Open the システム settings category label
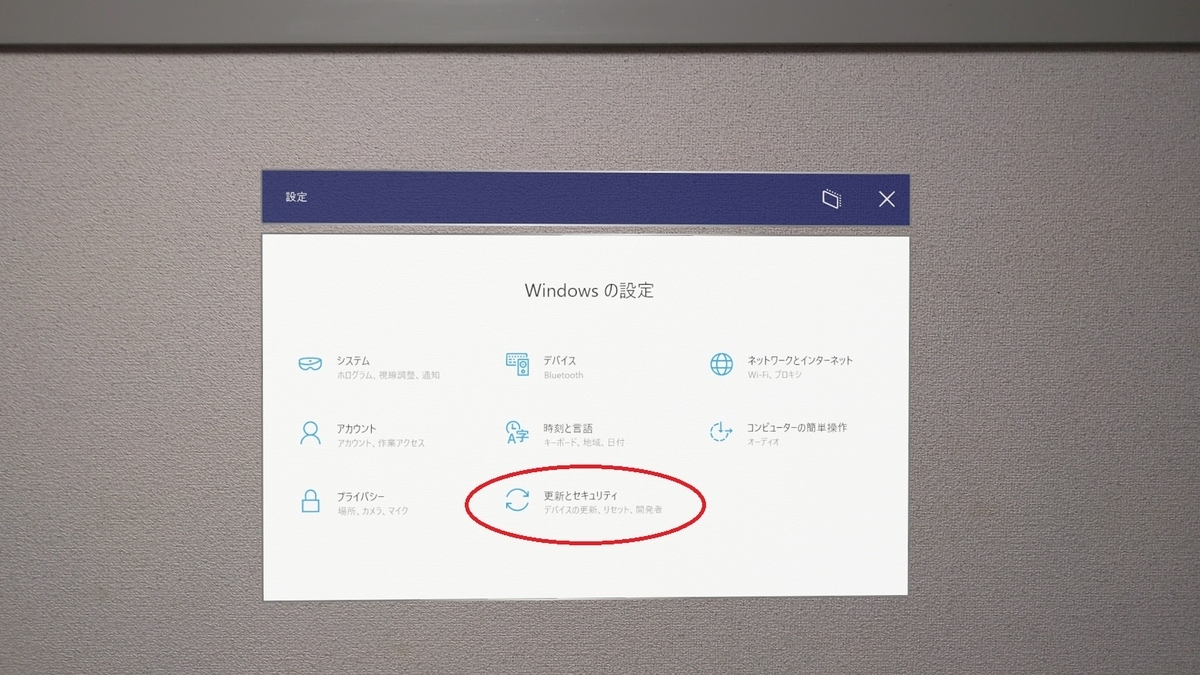Image resolution: width=1200 pixels, height=675 pixels. [354, 360]
